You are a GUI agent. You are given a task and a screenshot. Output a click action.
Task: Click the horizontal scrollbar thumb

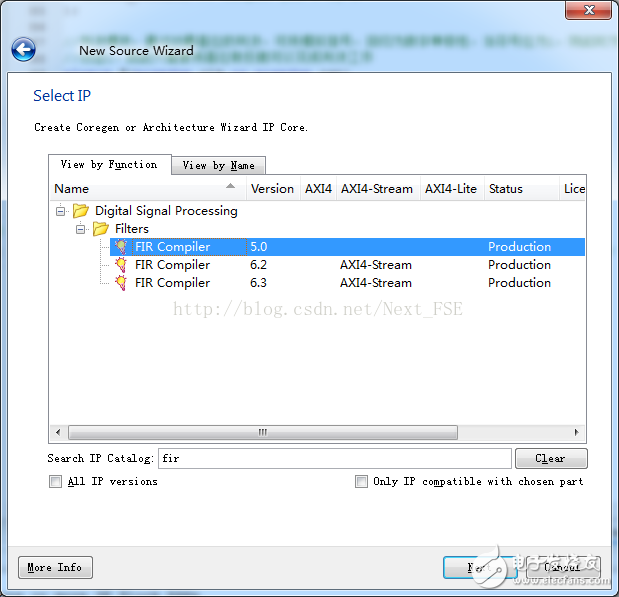pos(263,432)
